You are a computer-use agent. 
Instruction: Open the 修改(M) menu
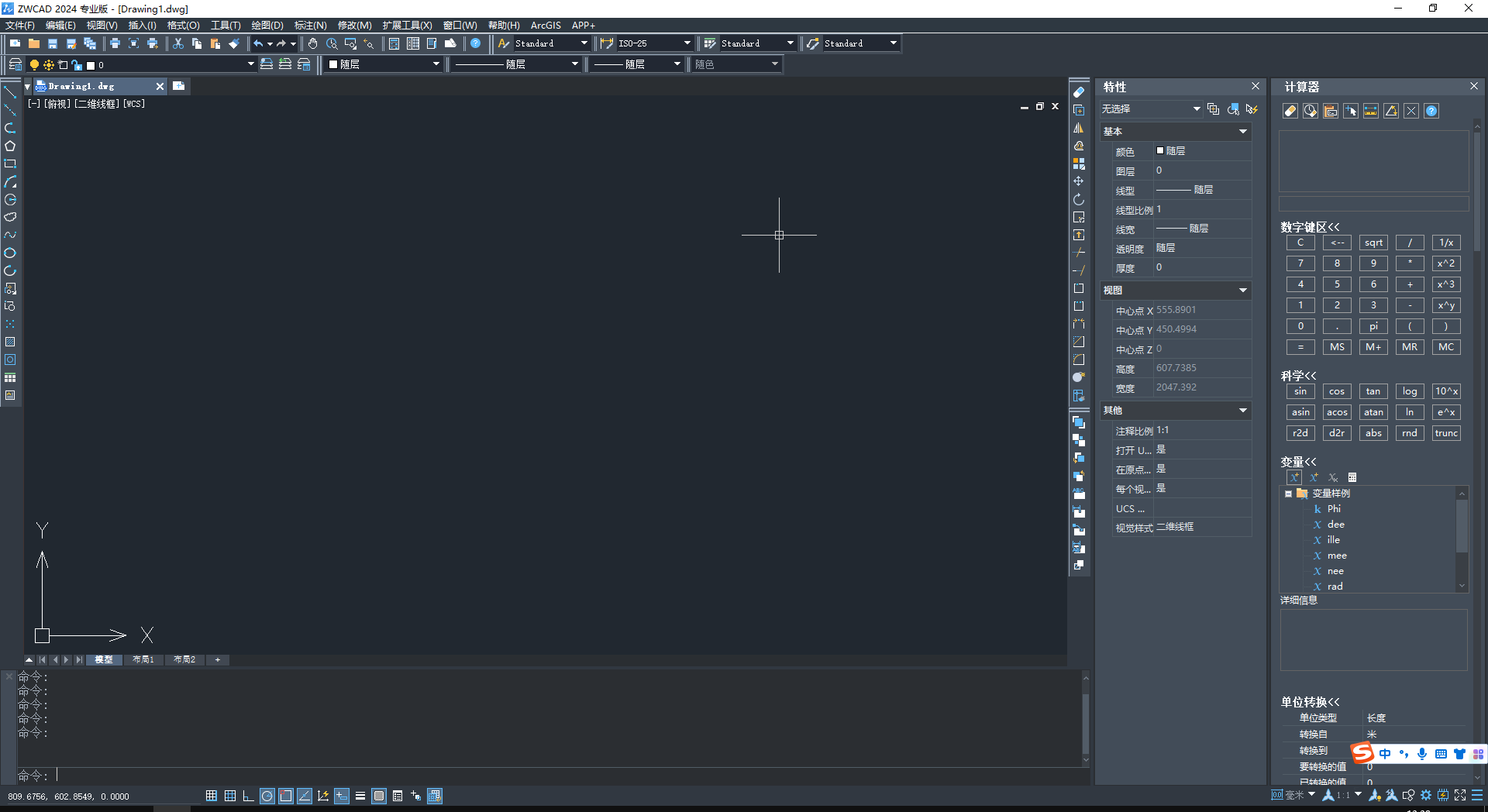354,26
